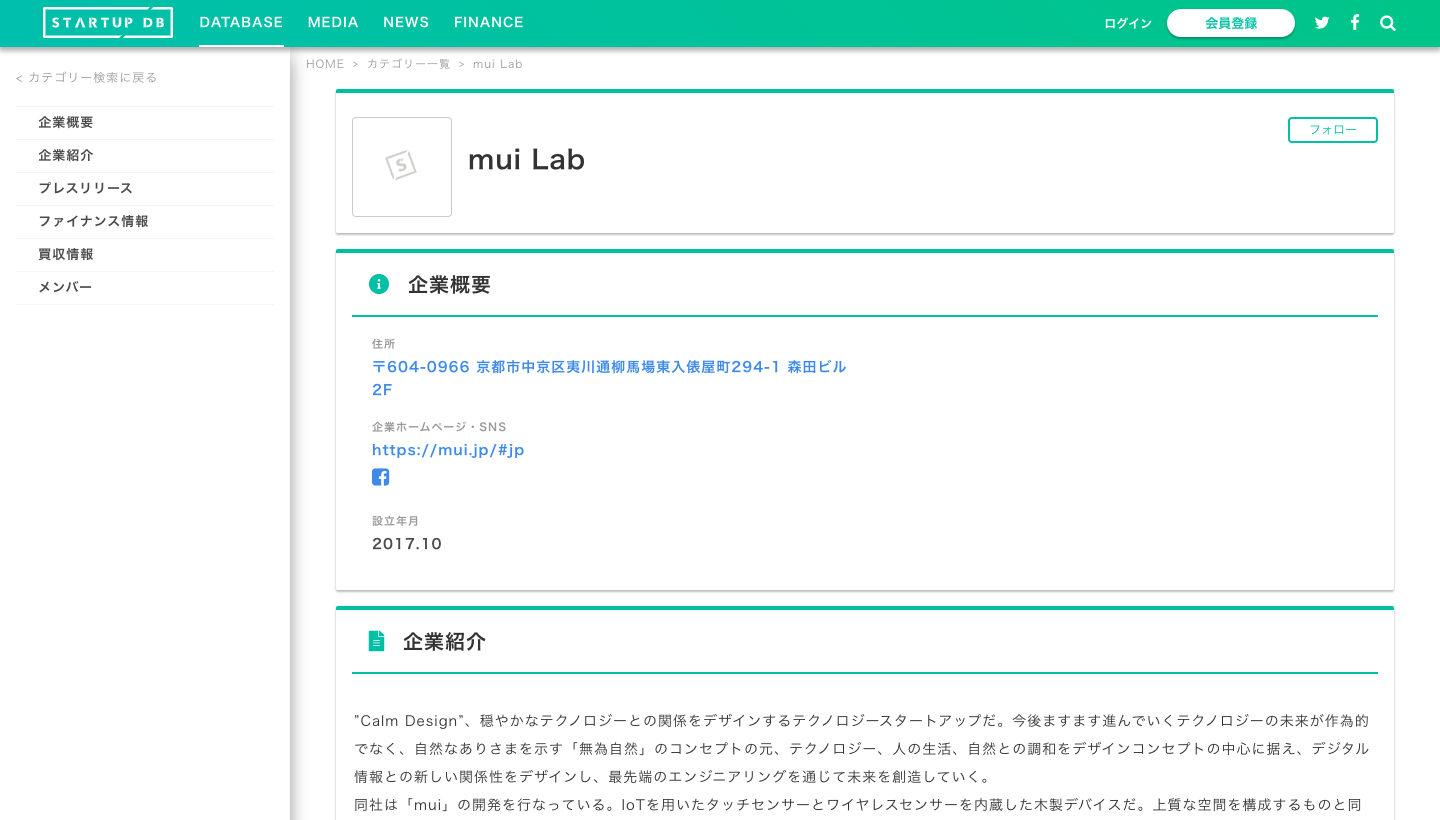Click the description paragraph starting "Calm Design"
Image resolution: width=1440 pixels, height=820 pixels.
tap(862, 762)
